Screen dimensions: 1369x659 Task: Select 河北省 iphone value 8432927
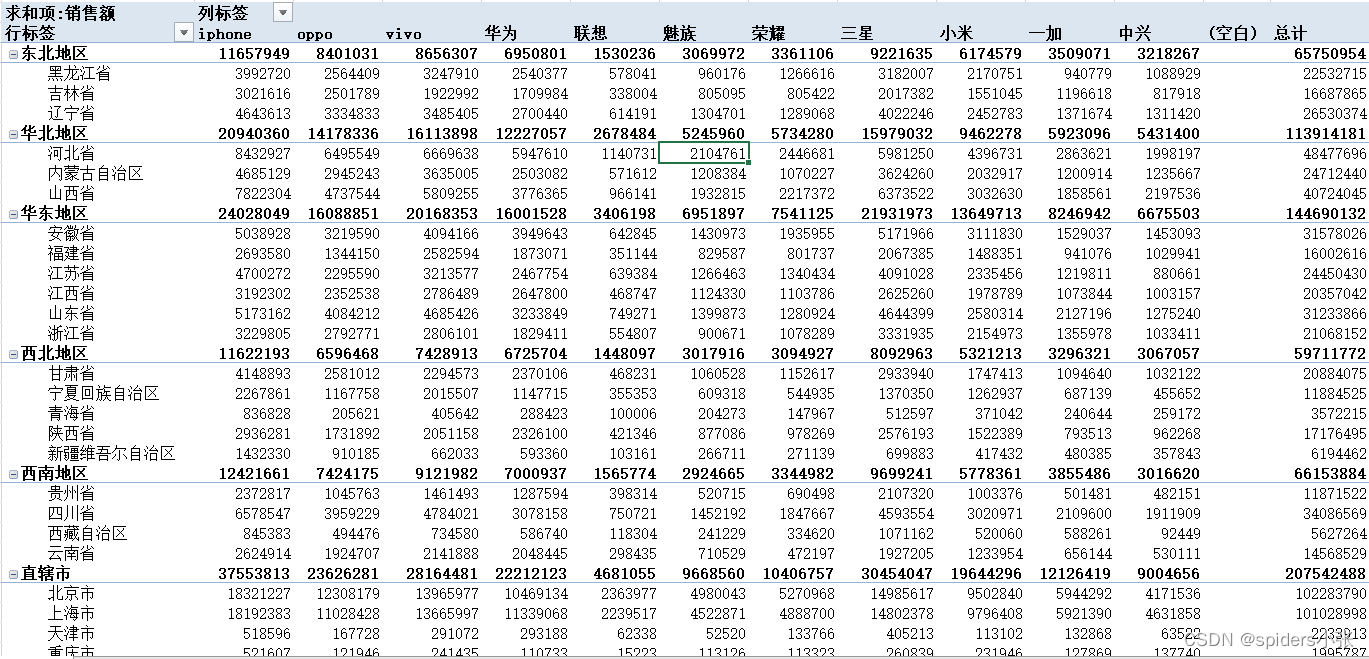coord(262,153)
